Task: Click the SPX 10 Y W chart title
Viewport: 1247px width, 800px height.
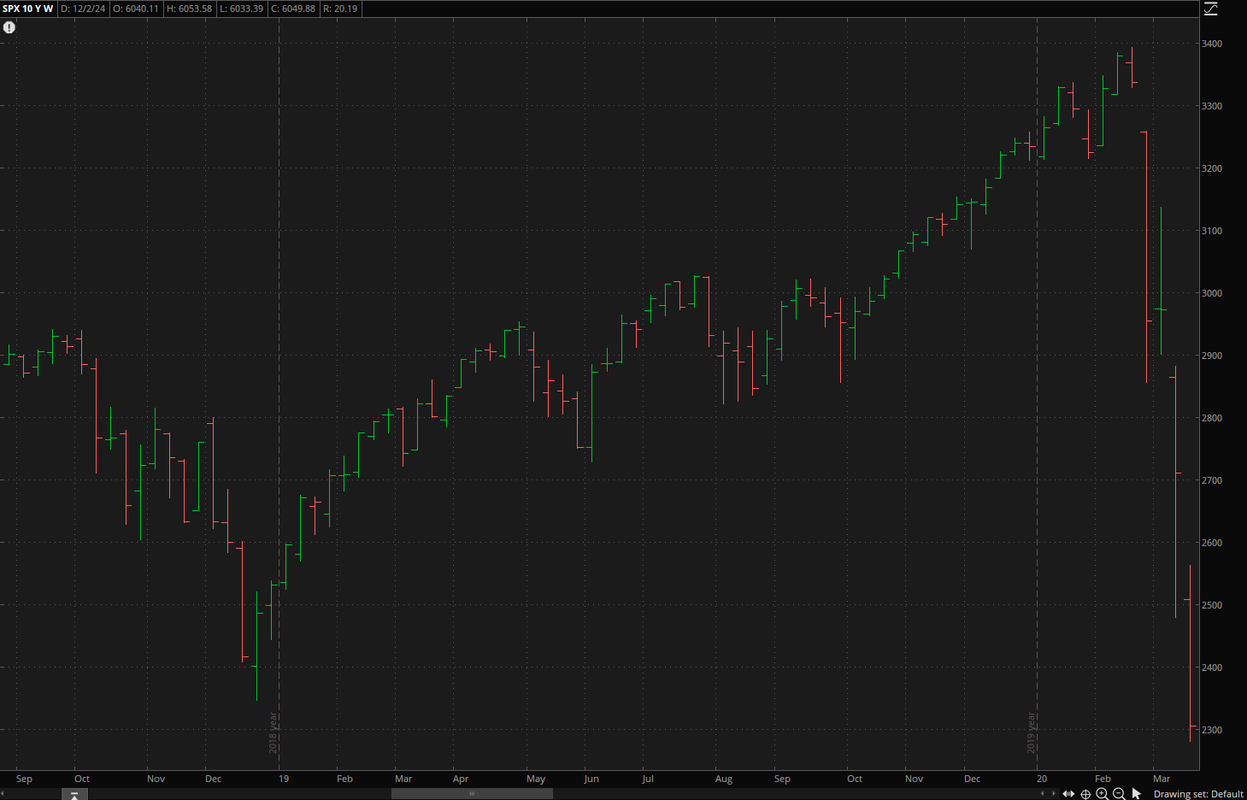Action: [x=28, y=9]
